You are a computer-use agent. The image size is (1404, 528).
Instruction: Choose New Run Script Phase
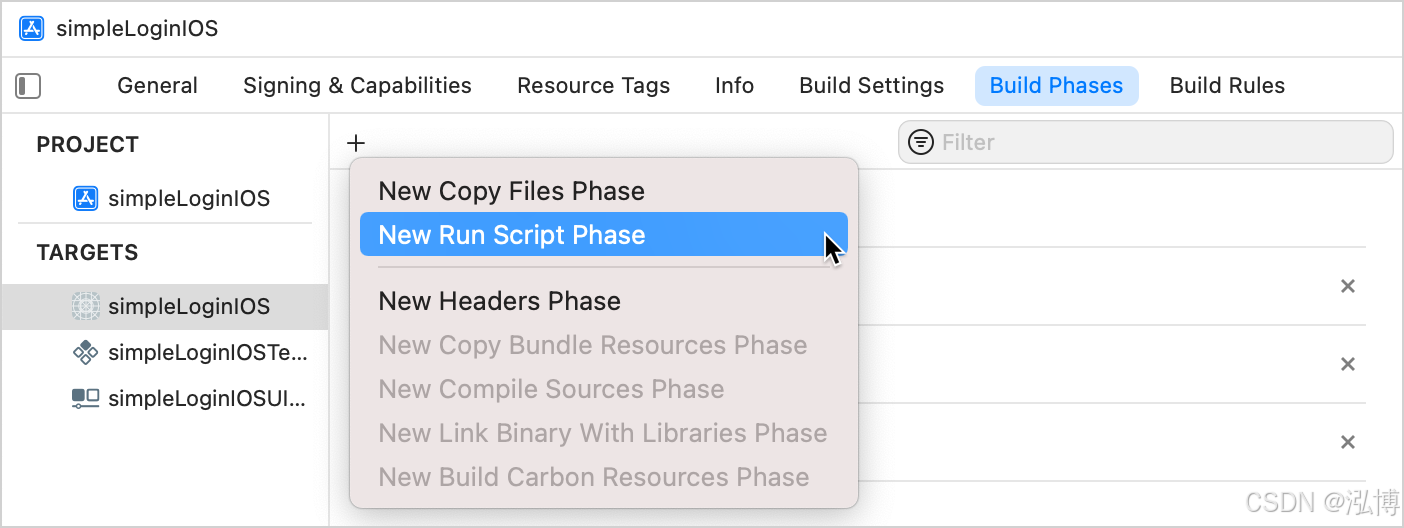[x=512, y=235]
